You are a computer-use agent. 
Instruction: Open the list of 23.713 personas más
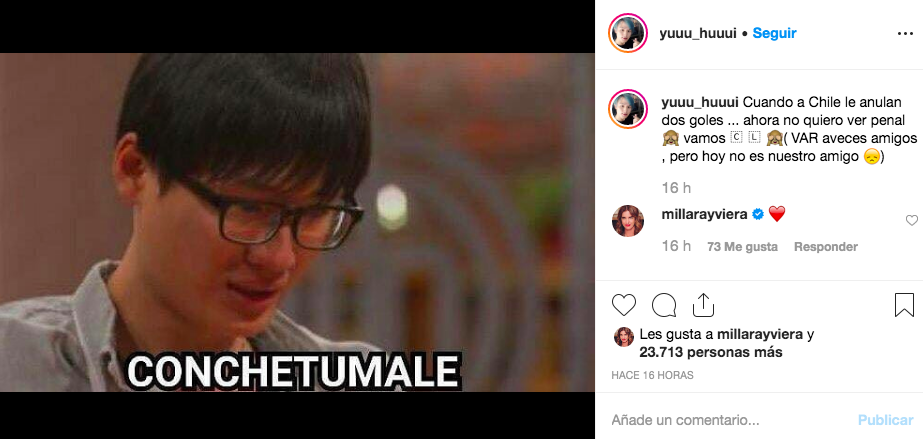point(711,352)
